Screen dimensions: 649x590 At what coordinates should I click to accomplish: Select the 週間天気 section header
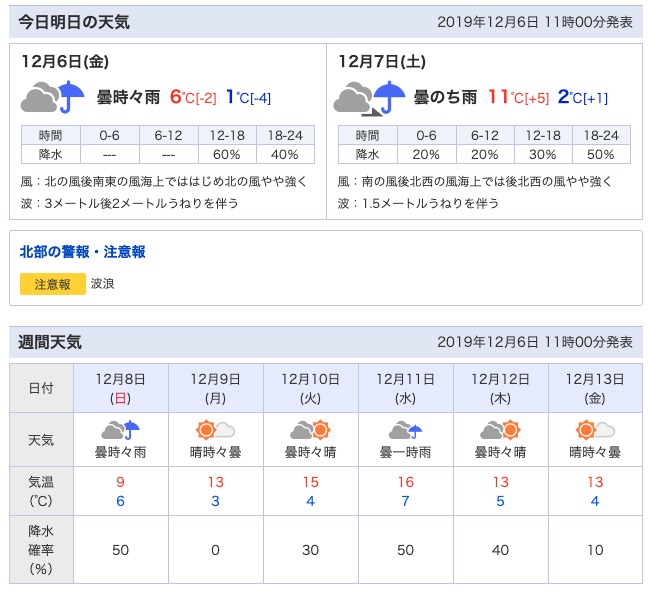tap(50, 342)
